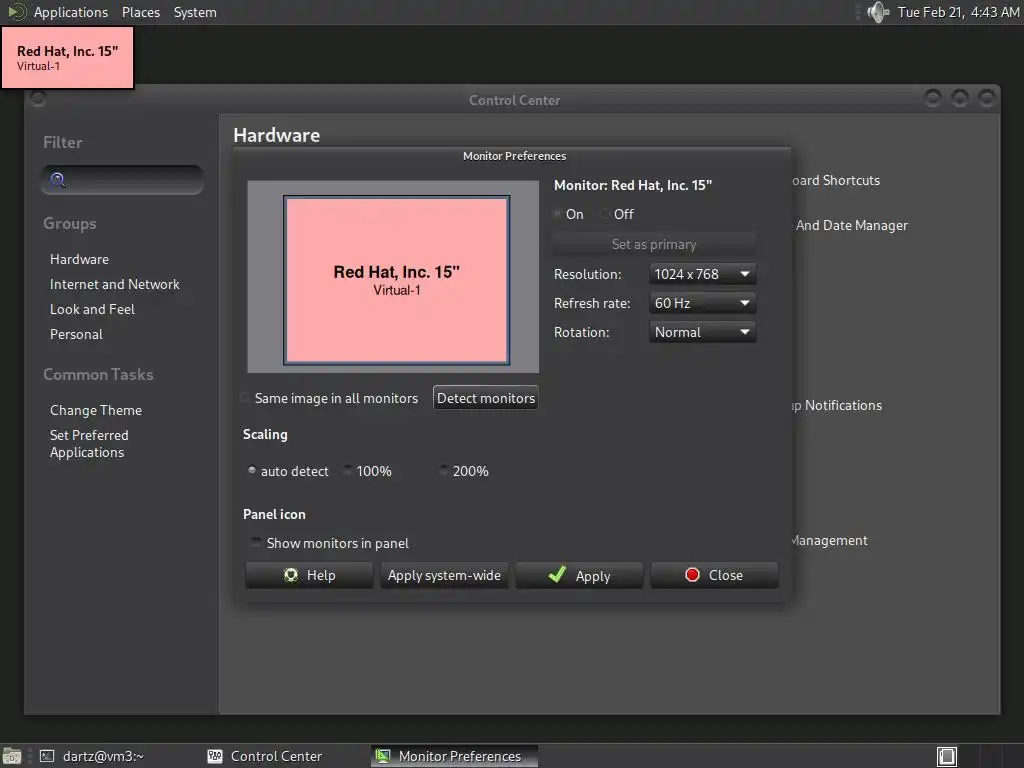Select 100% scaling

[x=368, y=471]
